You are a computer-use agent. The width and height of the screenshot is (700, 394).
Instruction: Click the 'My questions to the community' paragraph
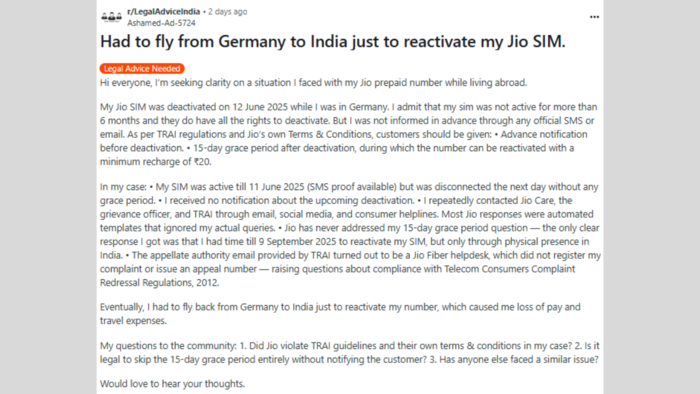click(350, 353)
